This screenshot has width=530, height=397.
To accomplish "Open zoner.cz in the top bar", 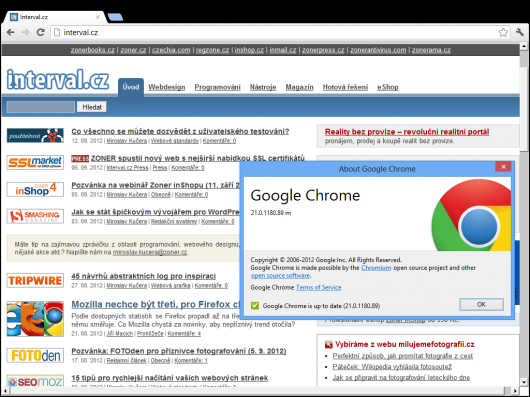I will point(133,50).
